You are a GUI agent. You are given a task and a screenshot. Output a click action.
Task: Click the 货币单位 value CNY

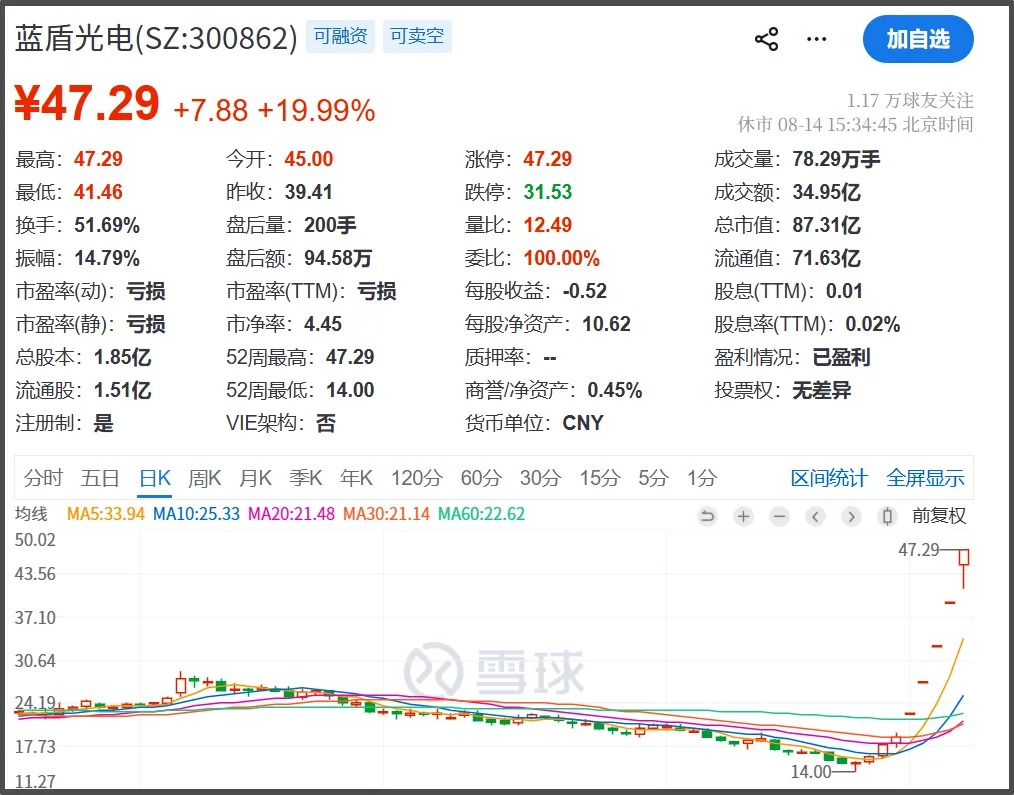click(x=582, y=423)
